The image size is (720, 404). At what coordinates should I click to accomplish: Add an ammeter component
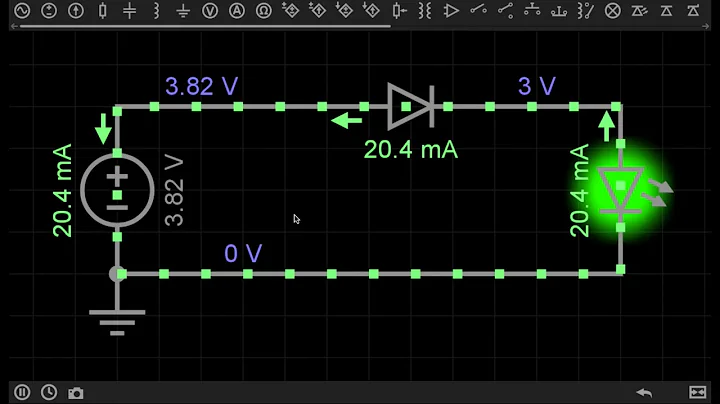pyautogui.click(x=237, y=11)
